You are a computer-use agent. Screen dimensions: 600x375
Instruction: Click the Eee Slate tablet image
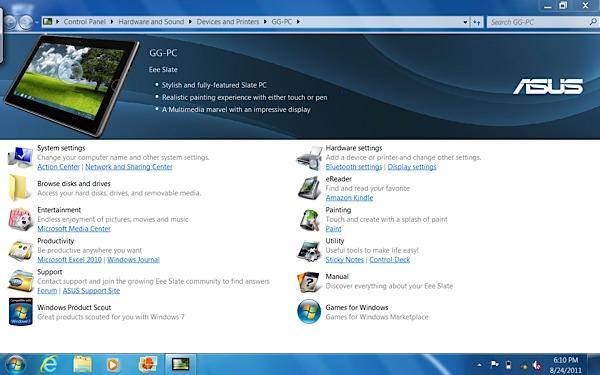tap(71, 85)
